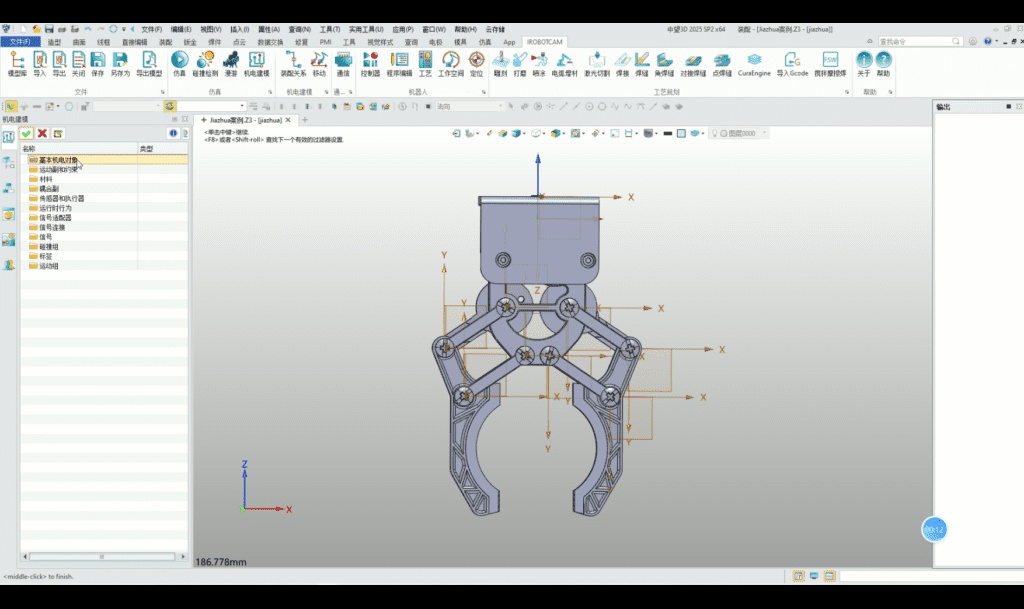The width and height of the screenshot is (1024, 609).
Task: Select the 雕刻 engraving process
Action: pos(500,64)
